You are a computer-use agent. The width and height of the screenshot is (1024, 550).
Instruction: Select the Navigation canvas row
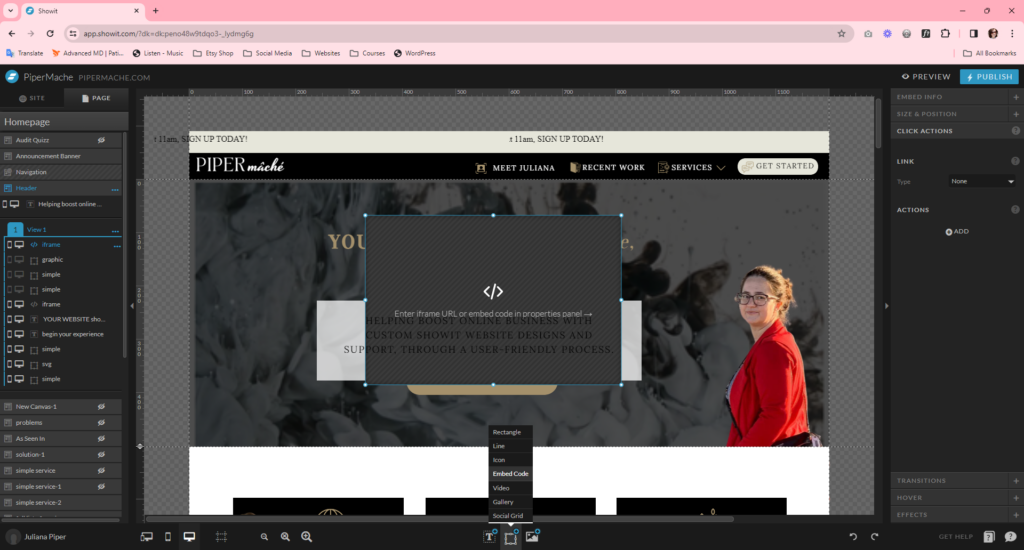[x=61, y=172]
